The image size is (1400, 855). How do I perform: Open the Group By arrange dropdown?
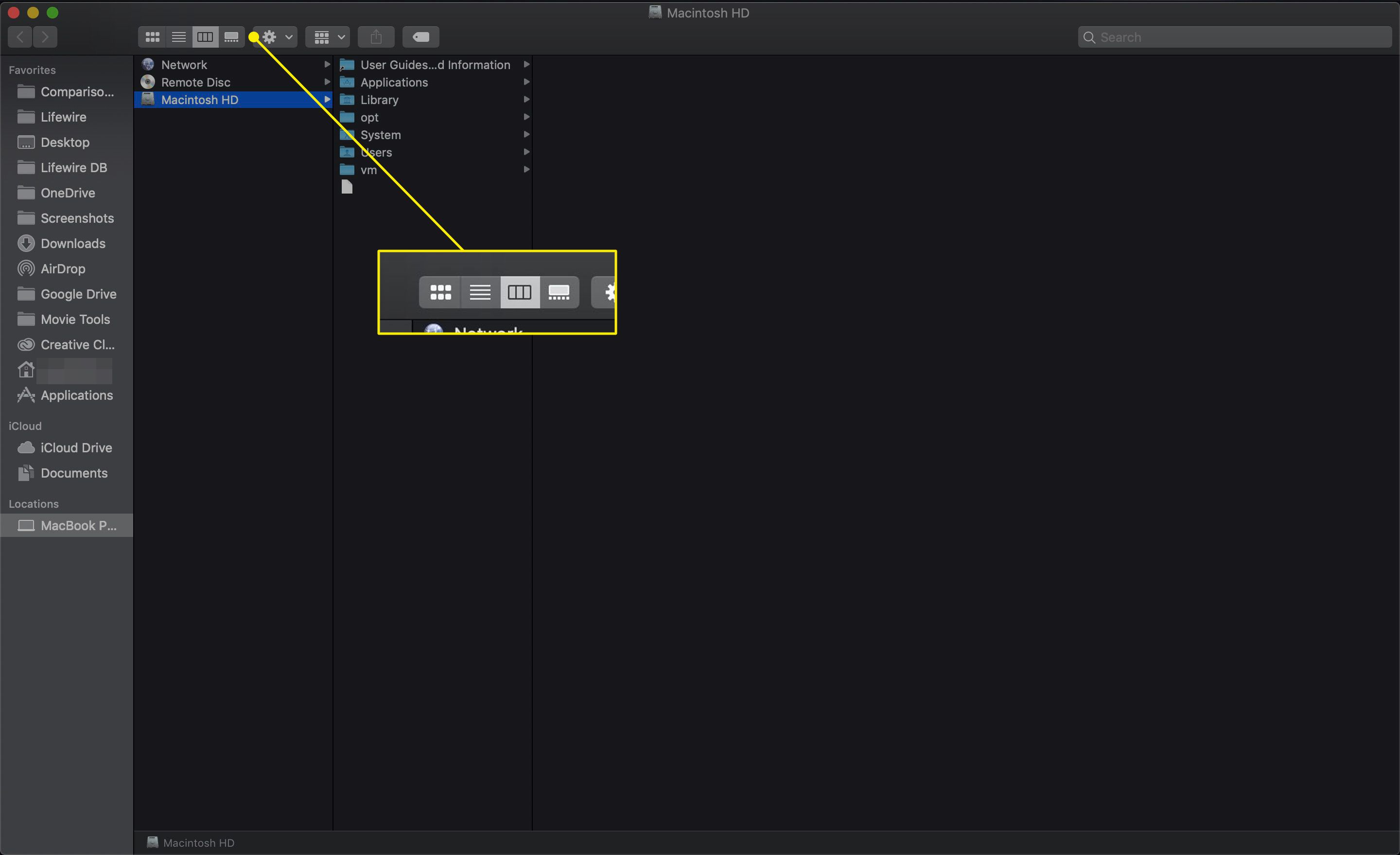coord(328,37)
